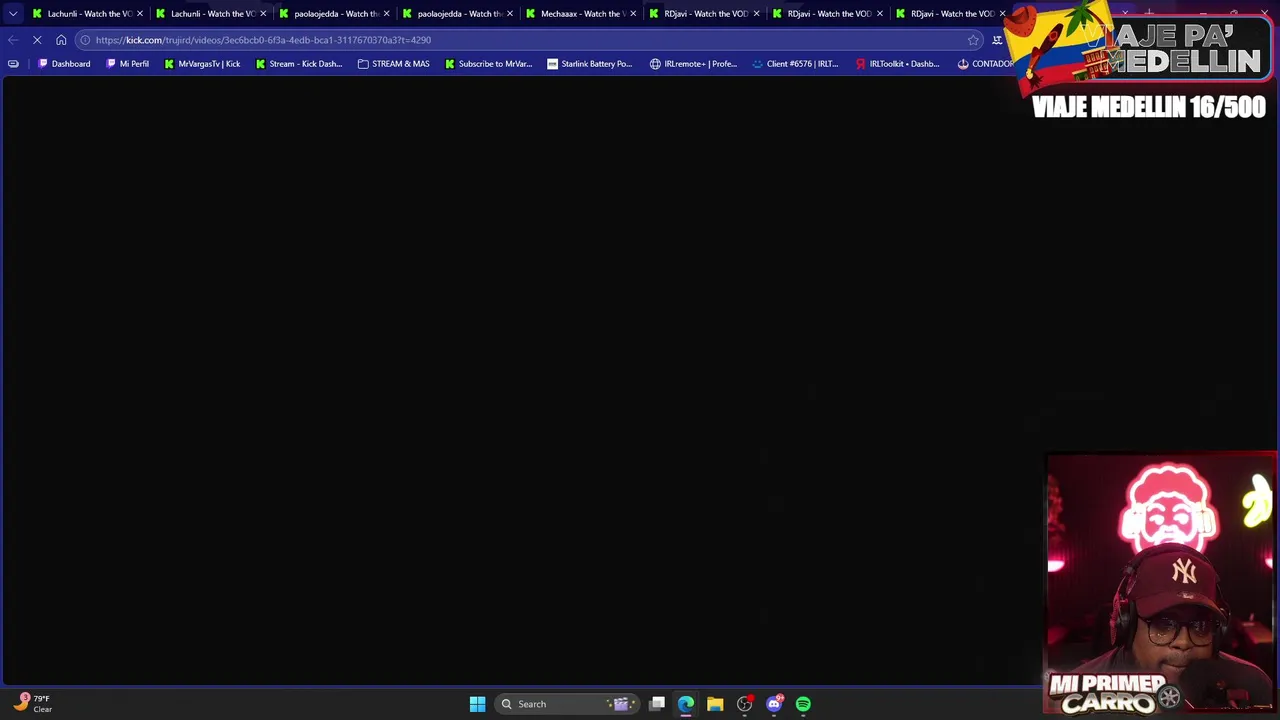Open File Explorer from the taskbar
Image resolution: width=1280 pixels, height=720 pixels.
(x=715, y=704)
